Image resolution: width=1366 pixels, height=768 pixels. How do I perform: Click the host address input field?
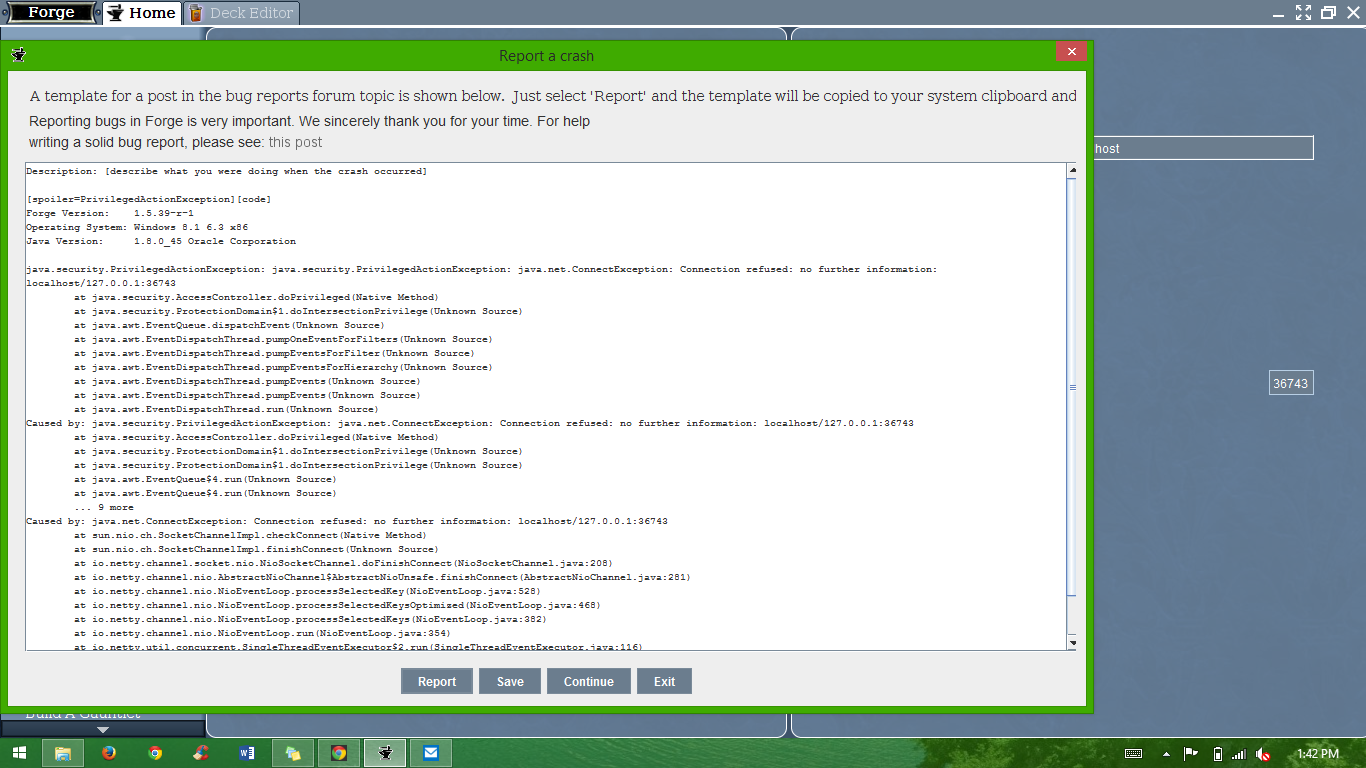click(1200, 148)
